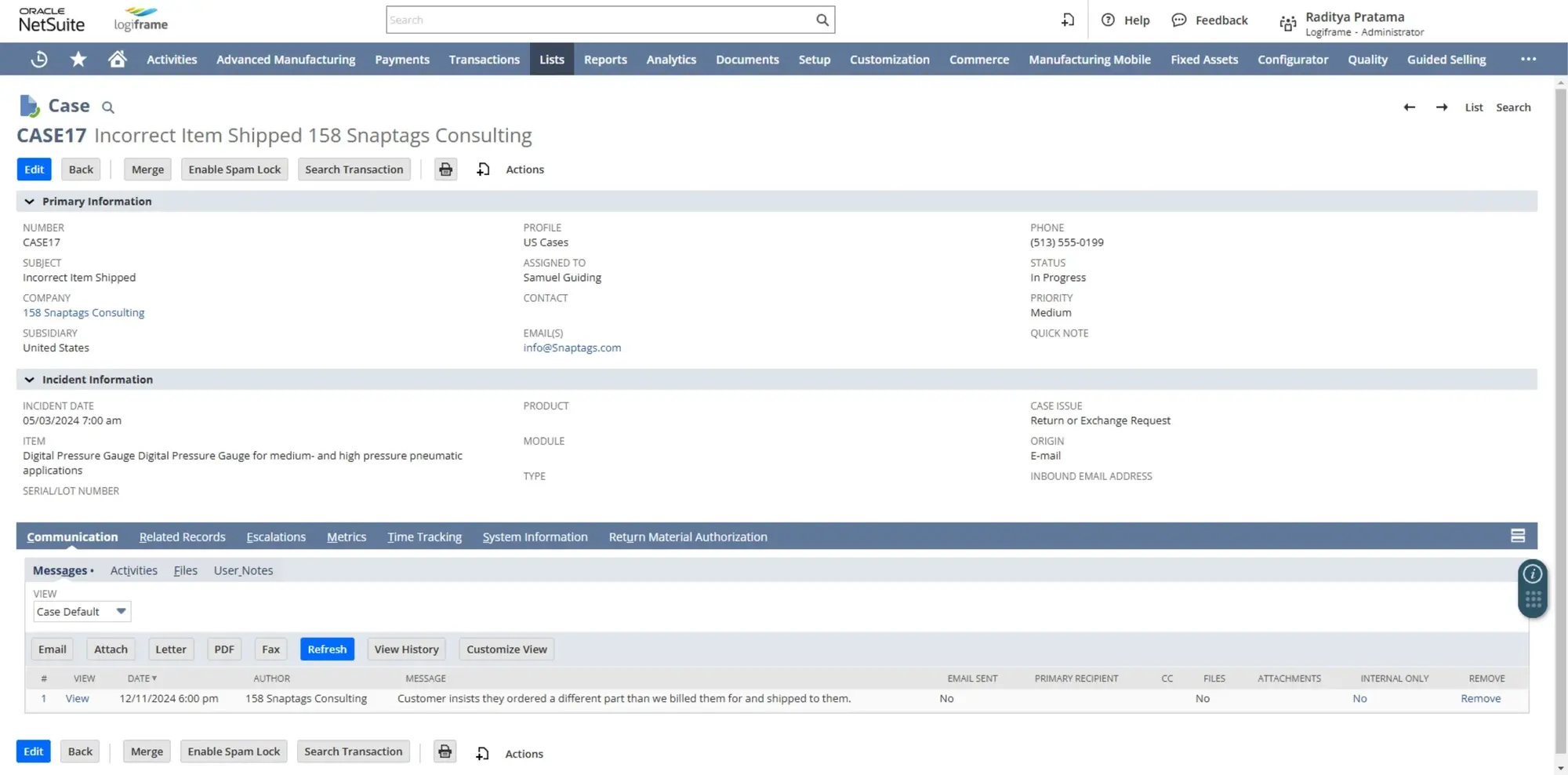Navigate back using the left arrow near List

(1409, 107)
